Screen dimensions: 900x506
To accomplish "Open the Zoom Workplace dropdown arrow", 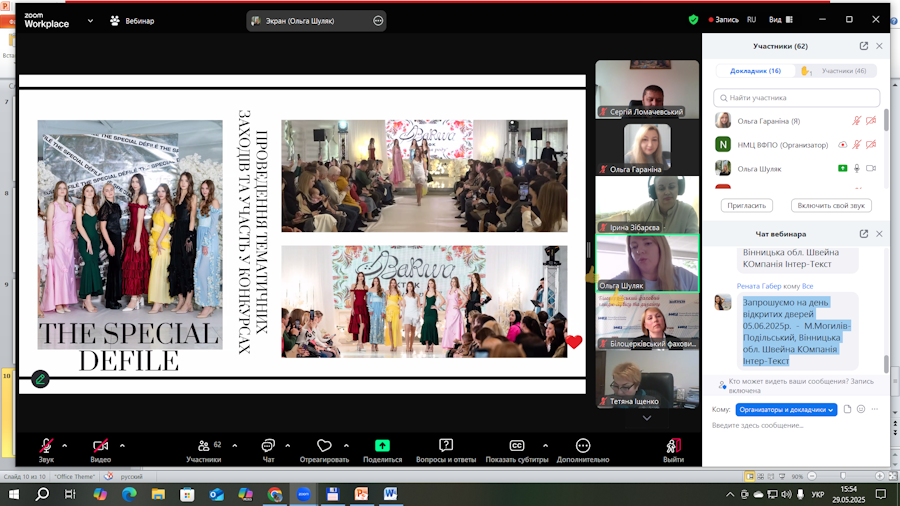I will pyautogui.click(x=90, y=21).
